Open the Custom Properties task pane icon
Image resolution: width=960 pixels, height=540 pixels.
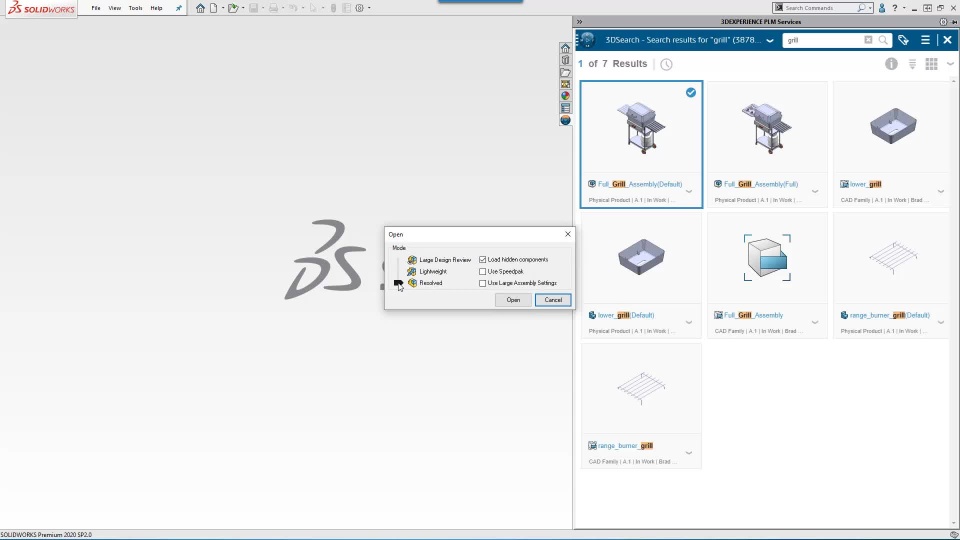(x=565, y=108)
